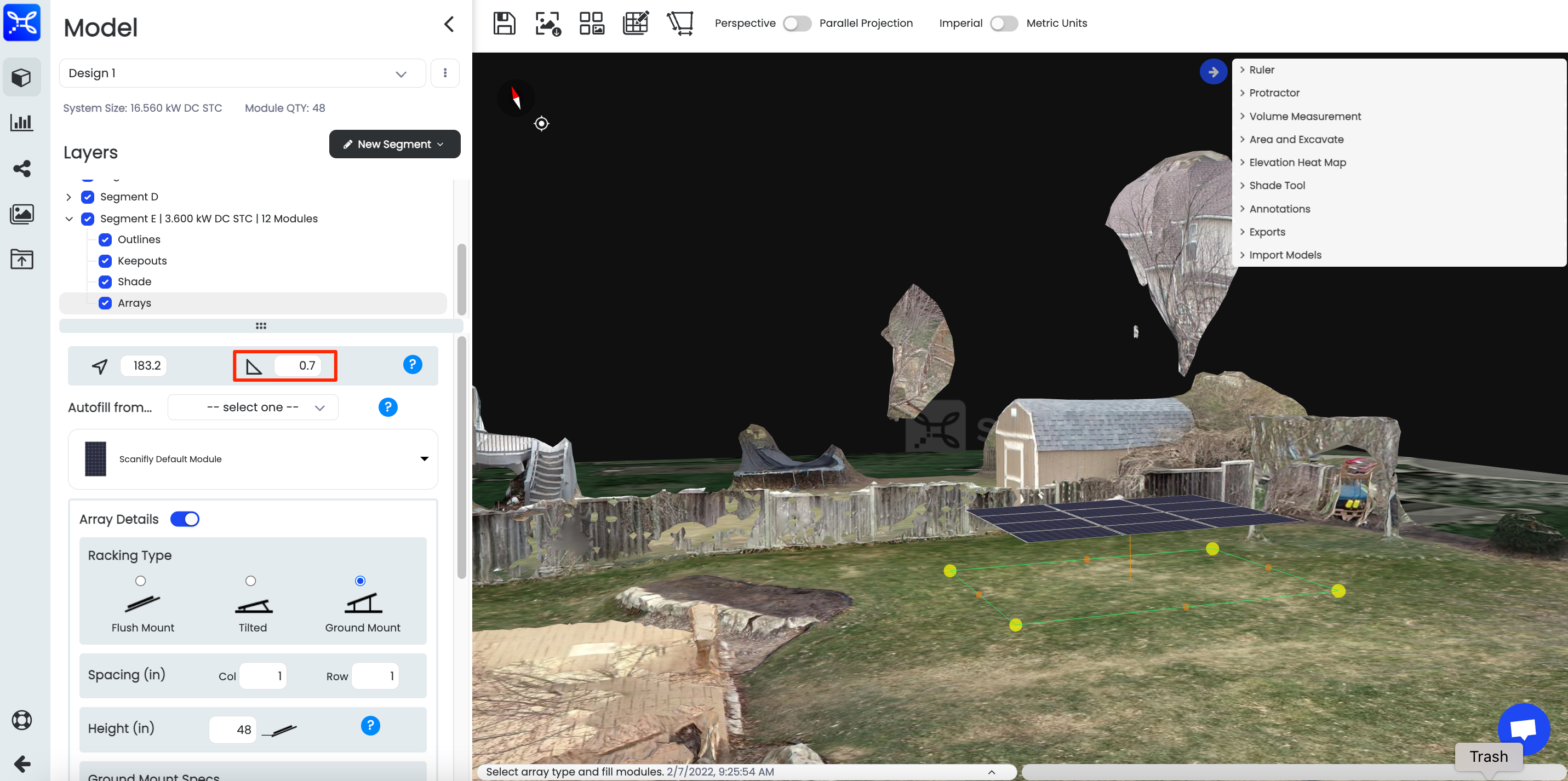The height and width of the screenshot is (781, 1568).
Task: Click the tilt 0.7 input field
Action: 297,366
